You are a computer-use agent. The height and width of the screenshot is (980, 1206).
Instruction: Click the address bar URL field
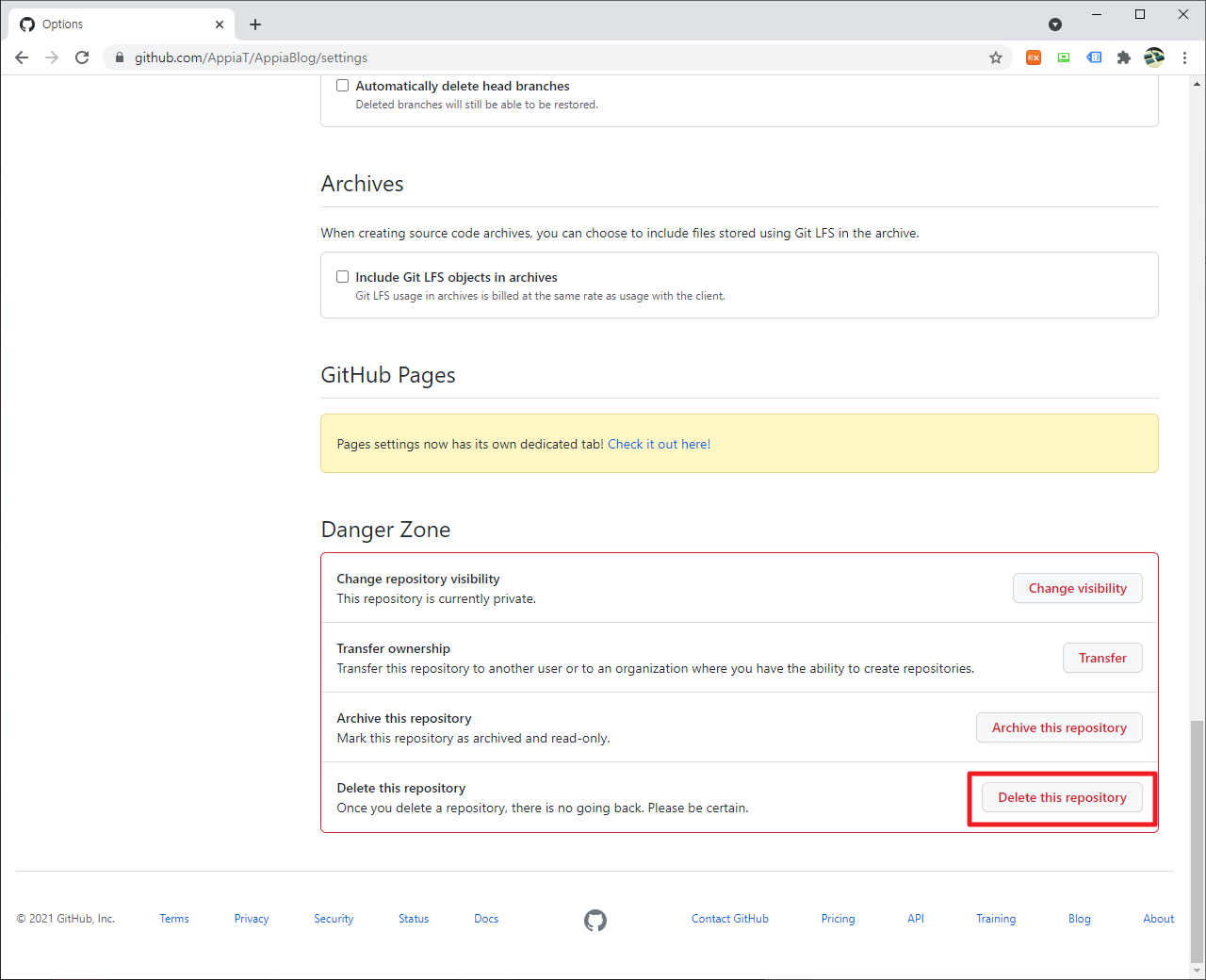pos(556,57)
